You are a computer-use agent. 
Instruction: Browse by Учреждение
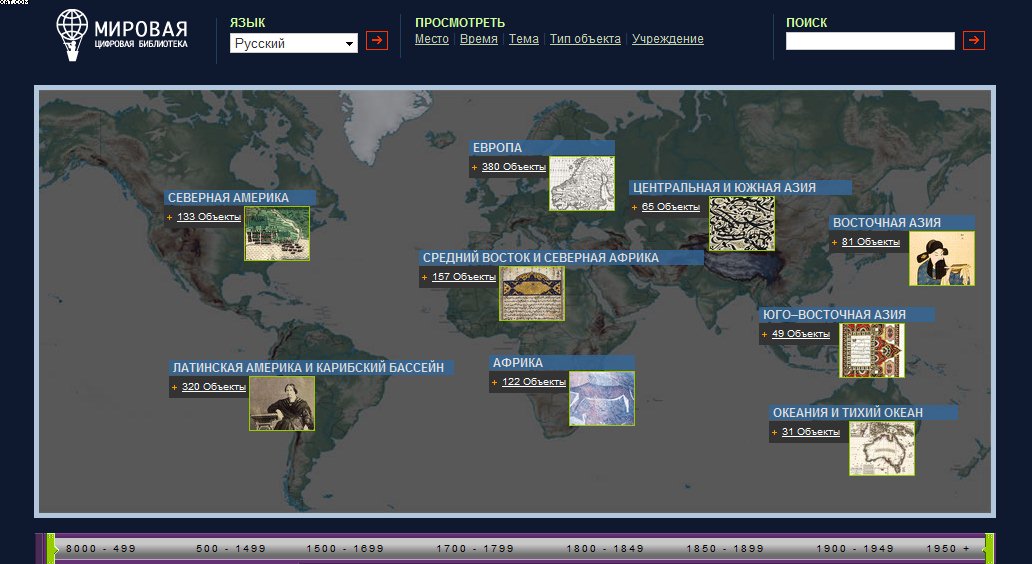pyautogui.click(x=667, y=39)
